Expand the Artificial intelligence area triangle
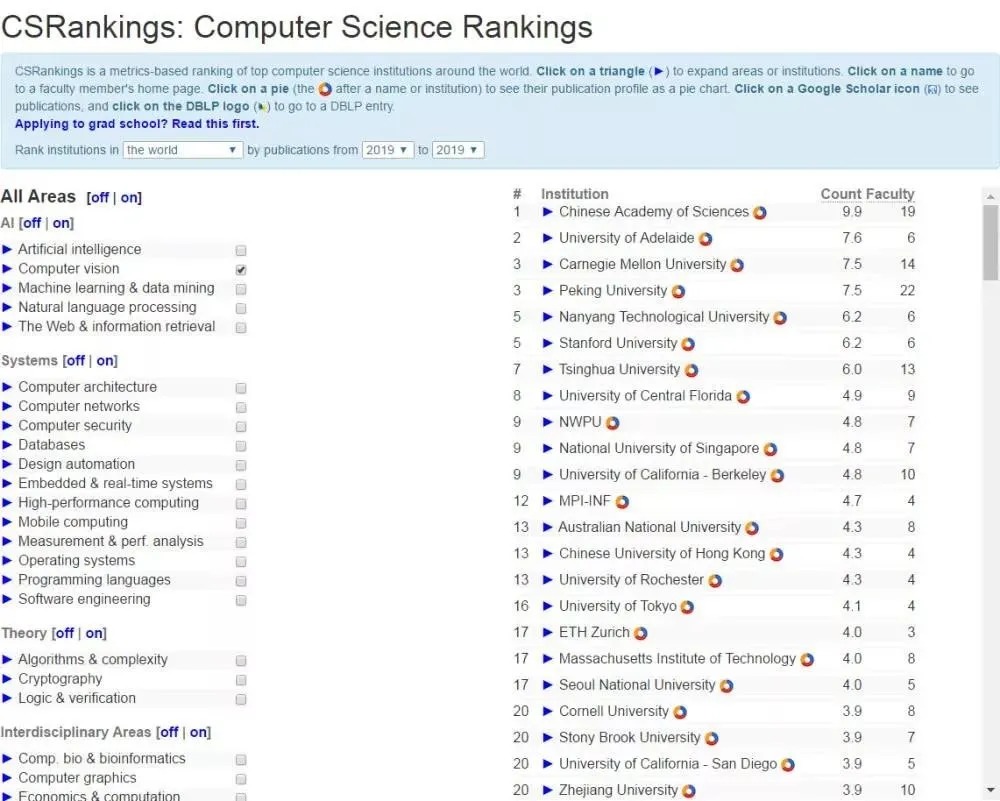 click(7, 250)
